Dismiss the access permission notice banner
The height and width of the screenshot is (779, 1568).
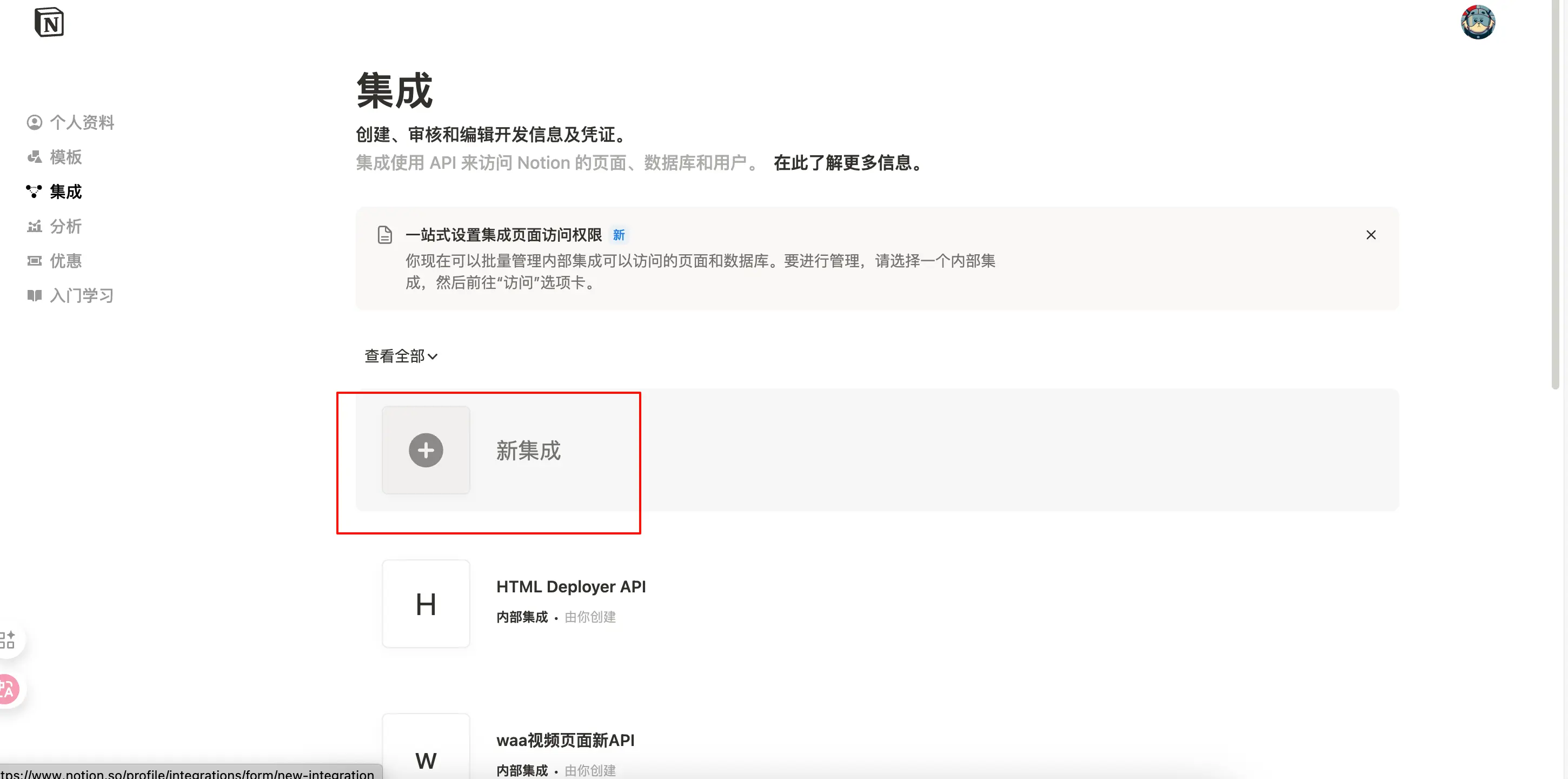pos(1371,234)
